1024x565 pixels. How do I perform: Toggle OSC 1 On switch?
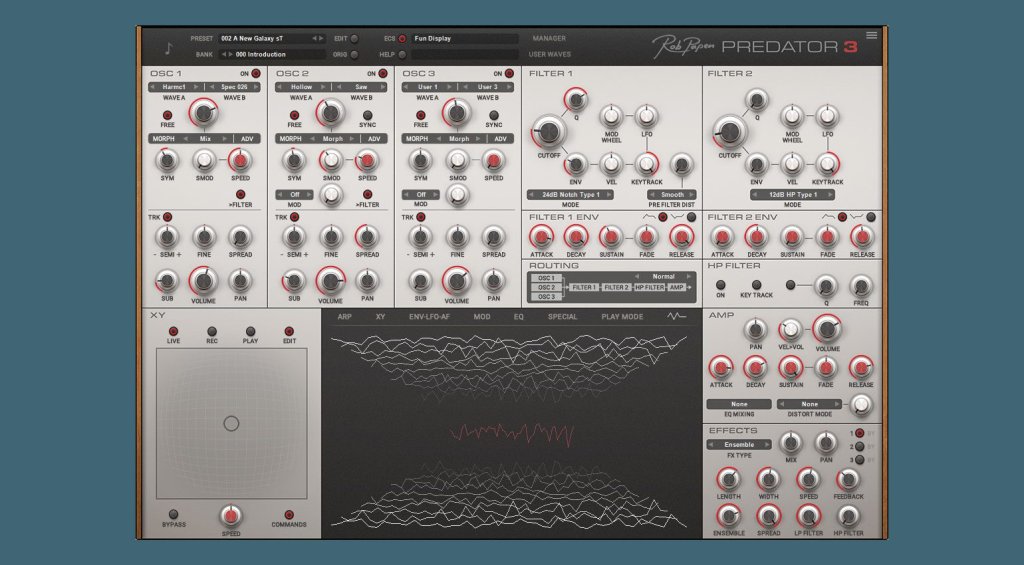click(x=256, y=74)
